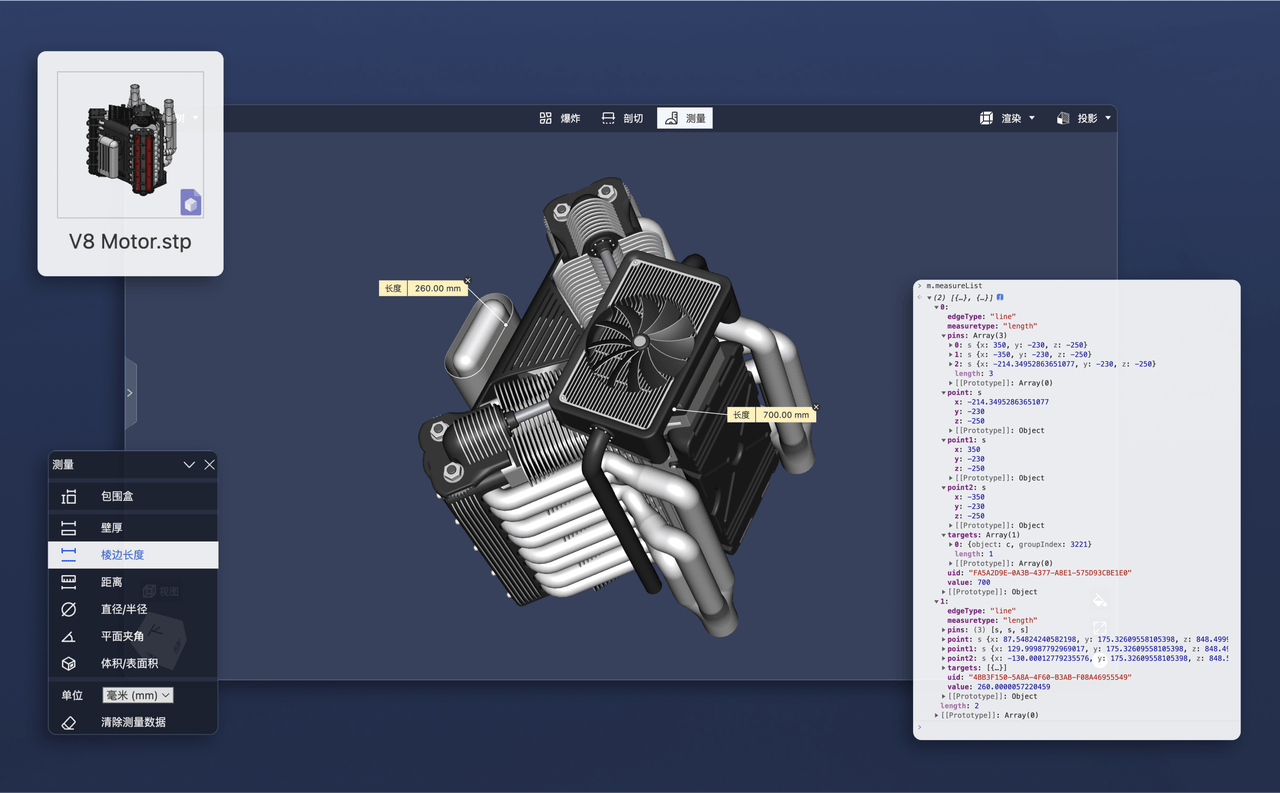The height and width of the screenshot is (793, 1280).
Task: Open the 毫米 (mm) unit selector
Action: point(138,695)
